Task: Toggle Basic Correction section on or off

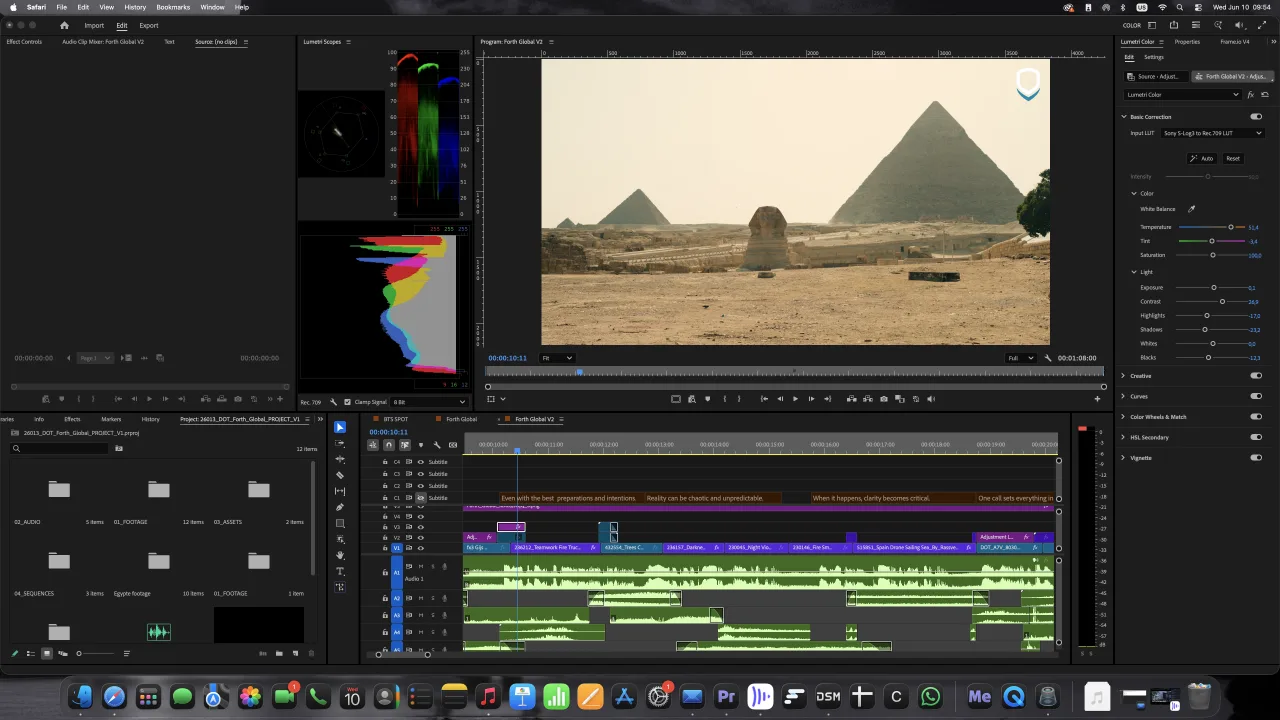Action: click(x=1256, y=117)
